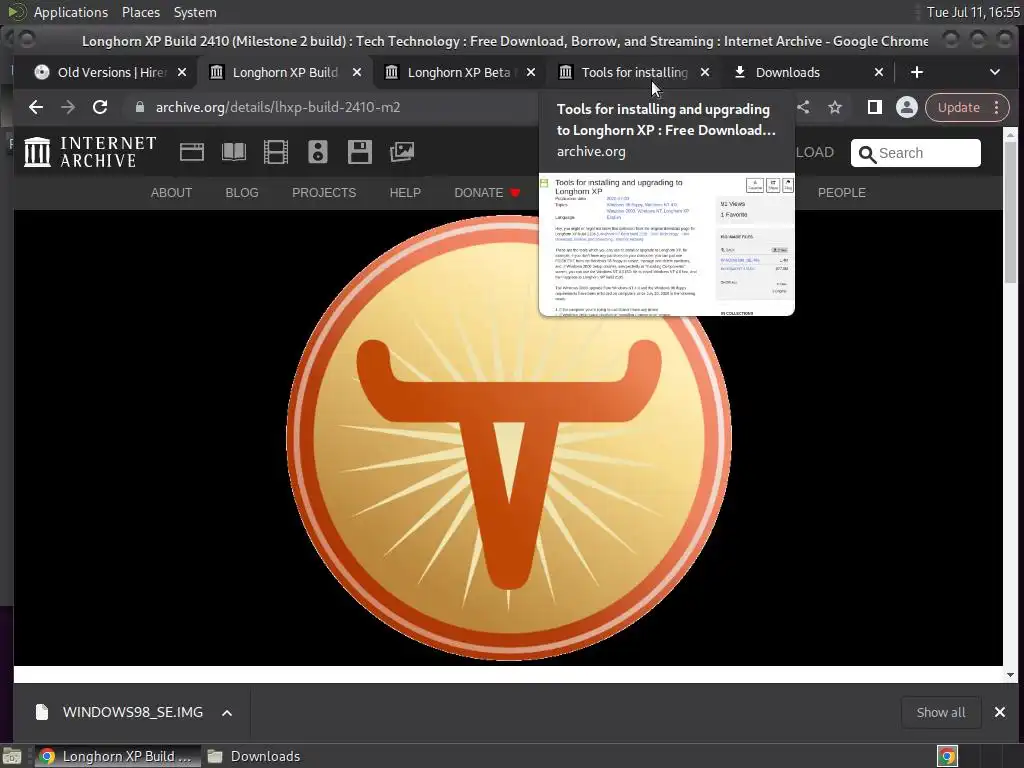Click the scrollbar up arrow
The height and width of the screenshot is (768, 1024).
[1010, 134]
